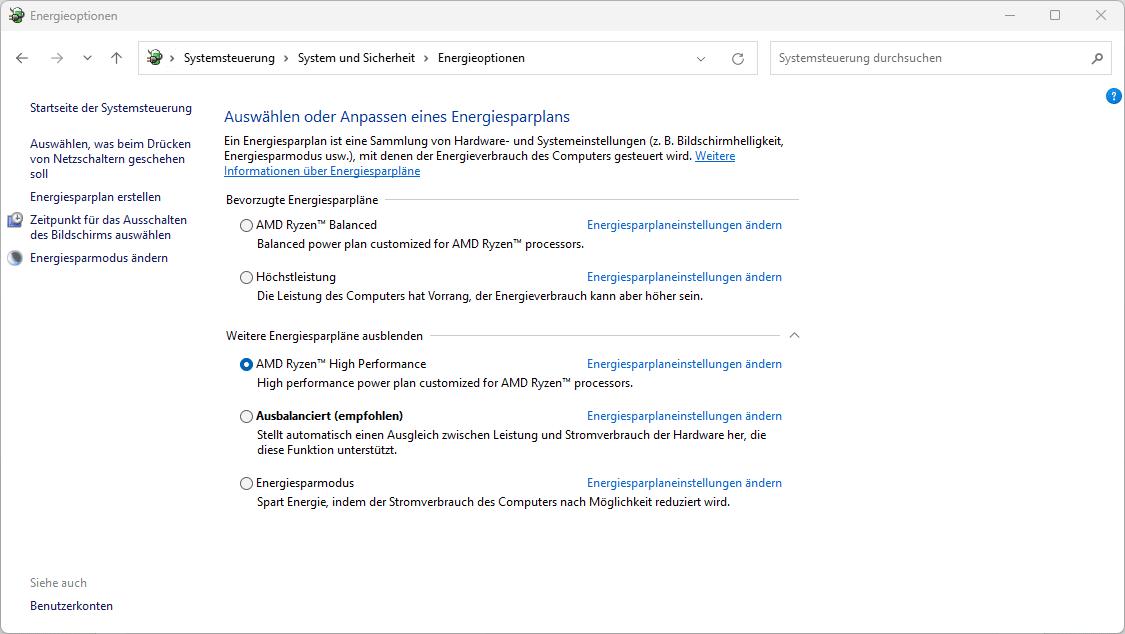Open Zeitpunkt für das Ausschalten des Bildschirms
This screenshot has width=1125, height=634.
(x=108, y=227)
